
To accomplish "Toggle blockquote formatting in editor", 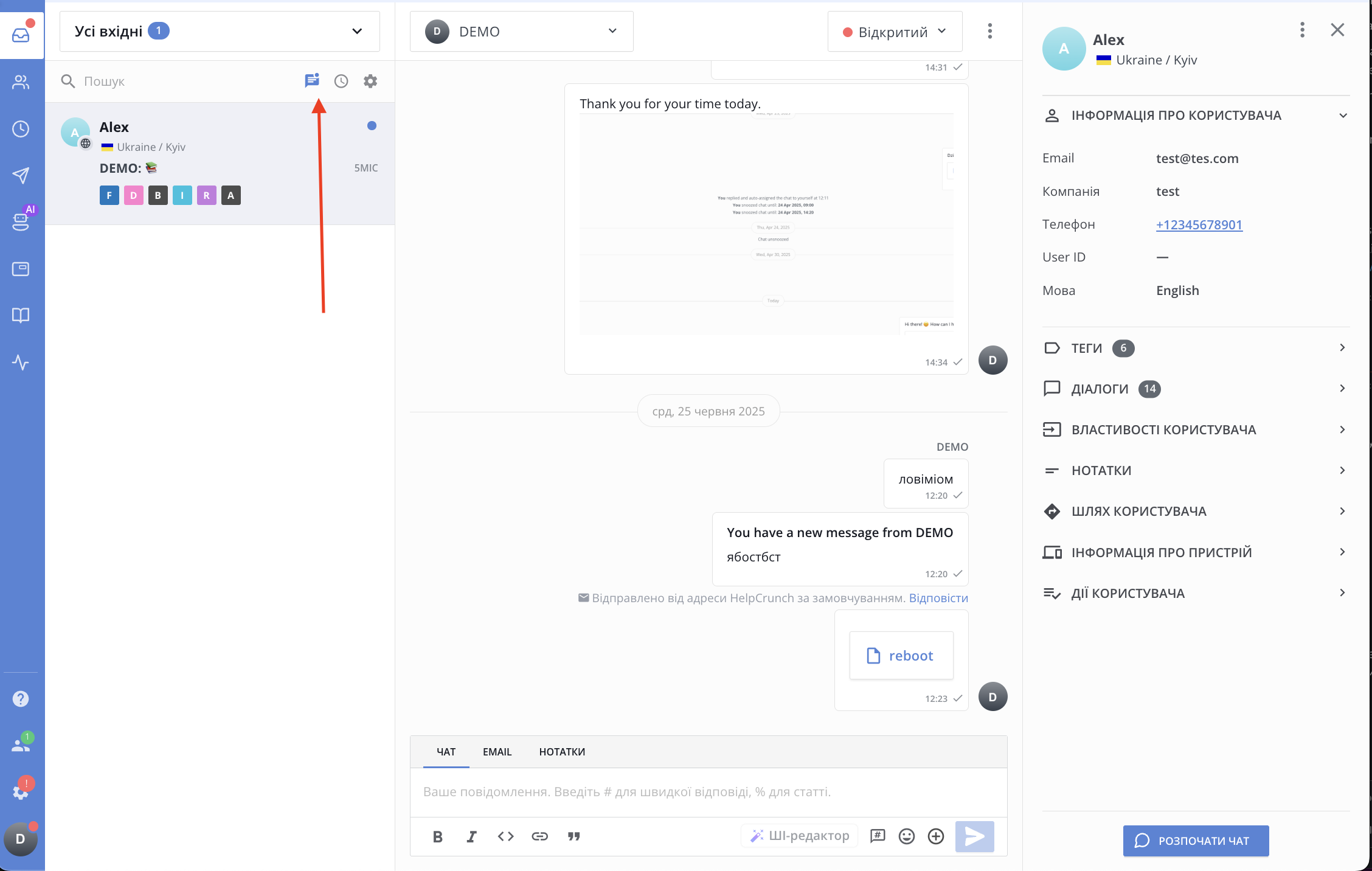I will coord(573,836).
